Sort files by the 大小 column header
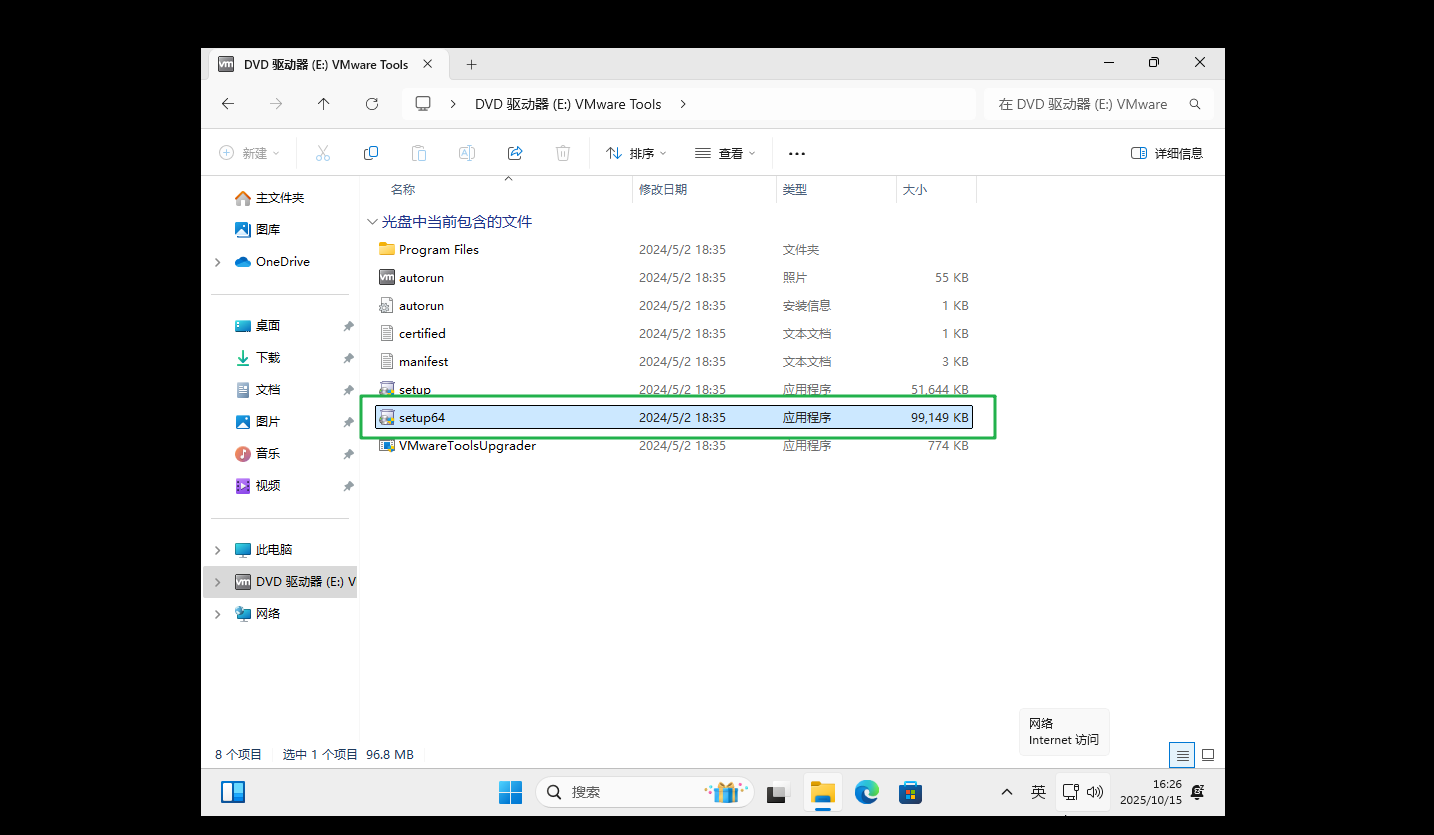The height and width of the screenshot is (835, 1434). coord(915,189)
